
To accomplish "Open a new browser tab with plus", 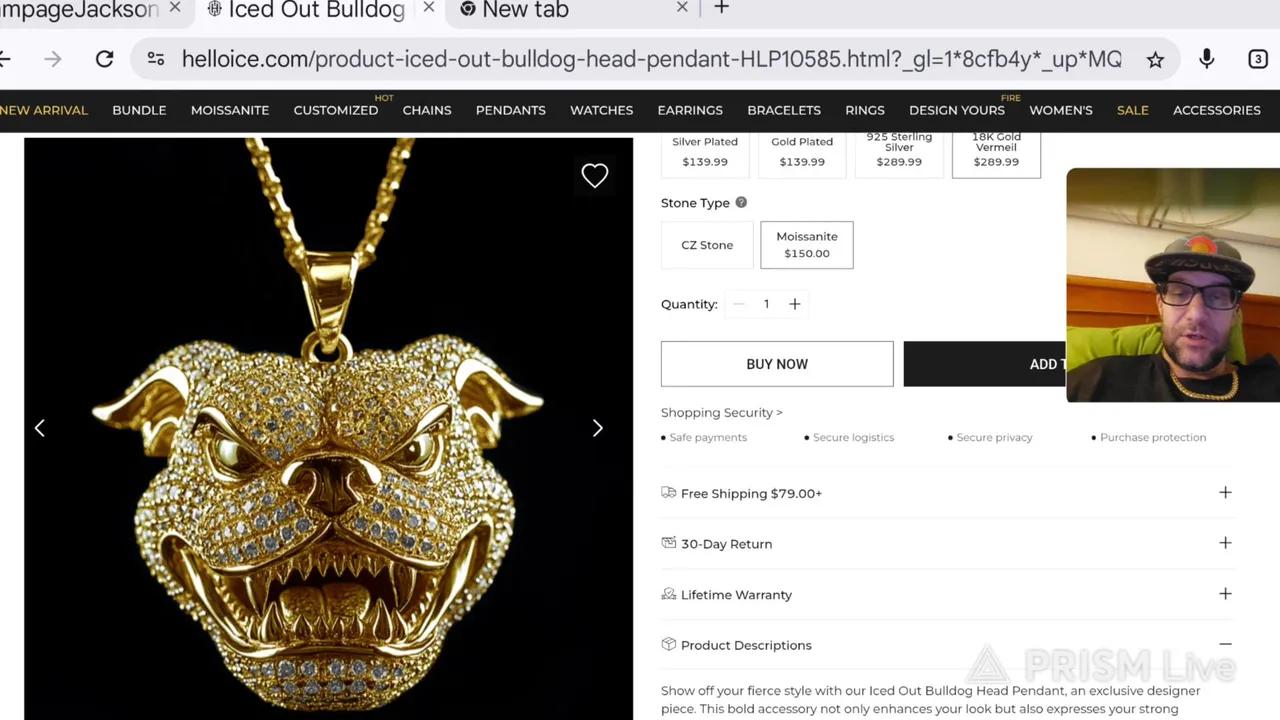I will (x=721, y=9).
